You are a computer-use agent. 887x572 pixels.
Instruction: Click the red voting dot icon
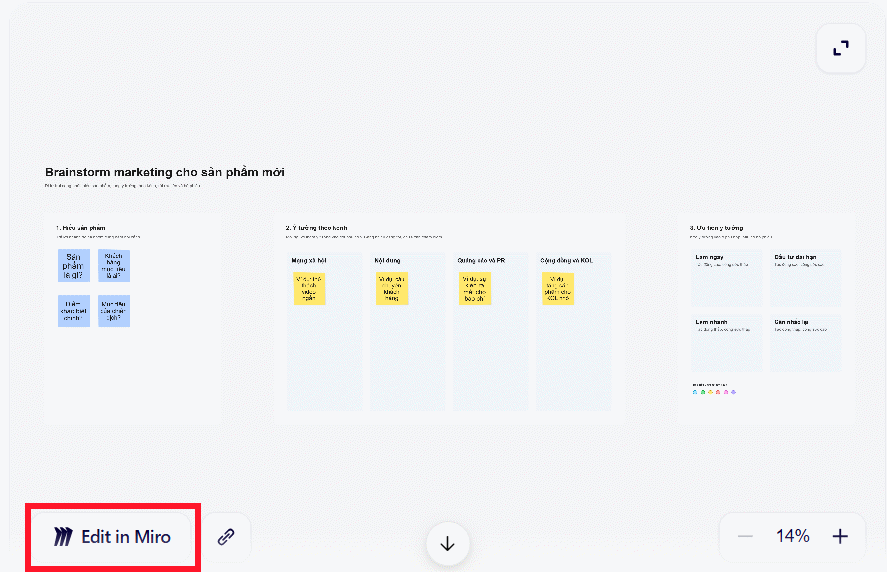(x=718, y=392)
